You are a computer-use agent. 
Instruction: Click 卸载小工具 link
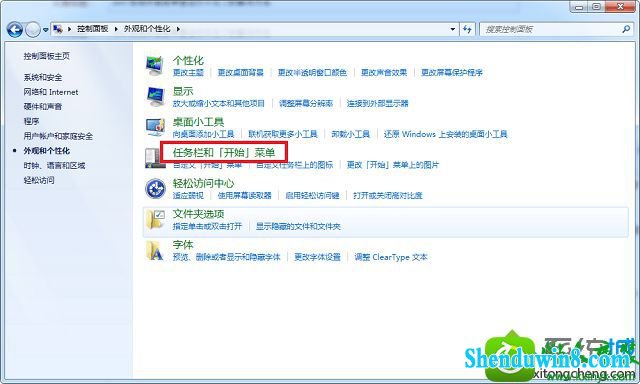point(351,134)
